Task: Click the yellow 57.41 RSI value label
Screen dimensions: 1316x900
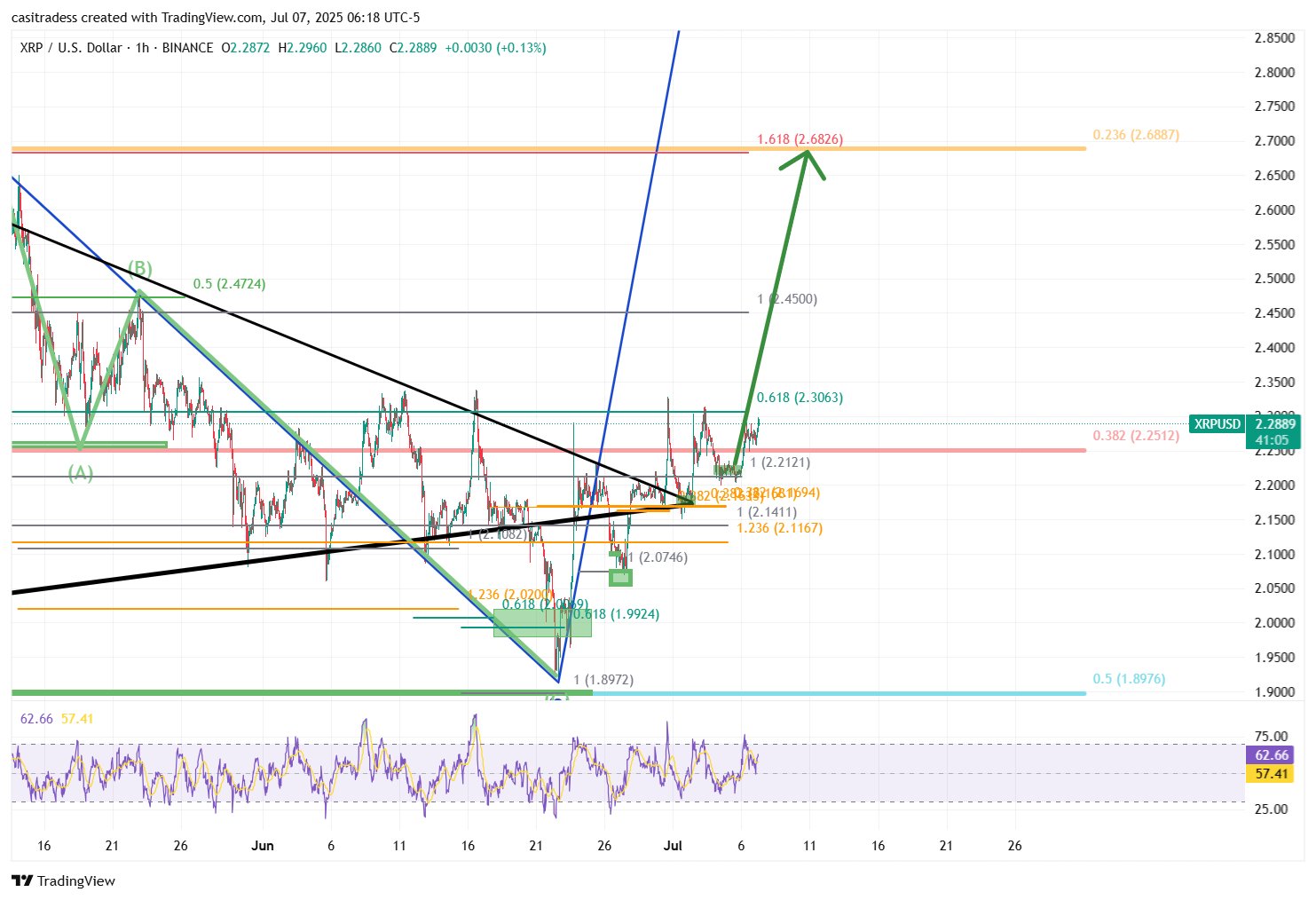Action: point(1272,774)
